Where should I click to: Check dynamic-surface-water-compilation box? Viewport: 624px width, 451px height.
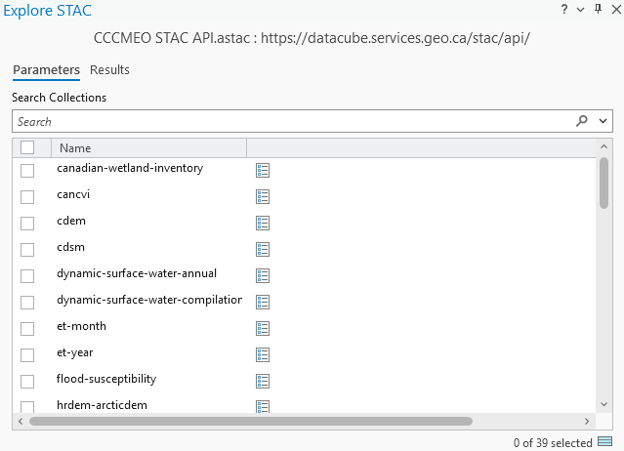point(27,302)
